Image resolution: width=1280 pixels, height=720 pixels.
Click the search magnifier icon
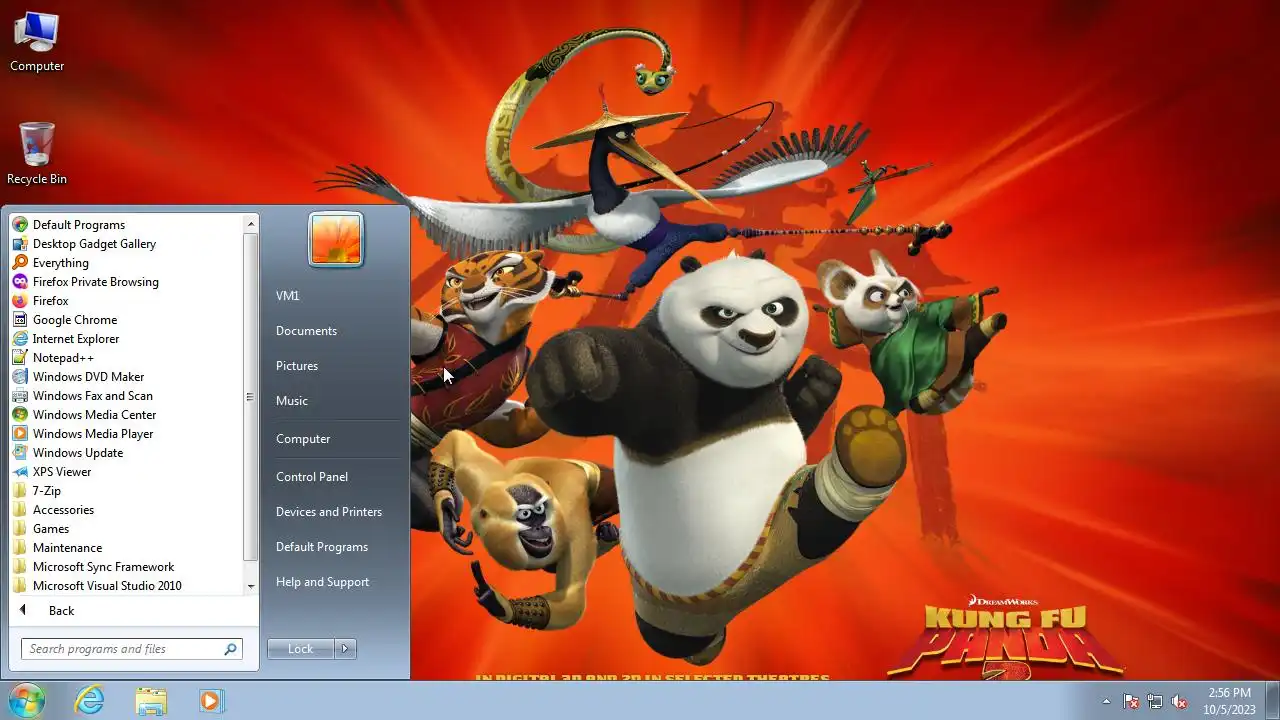pyautogui.click(x=231, y=649)
